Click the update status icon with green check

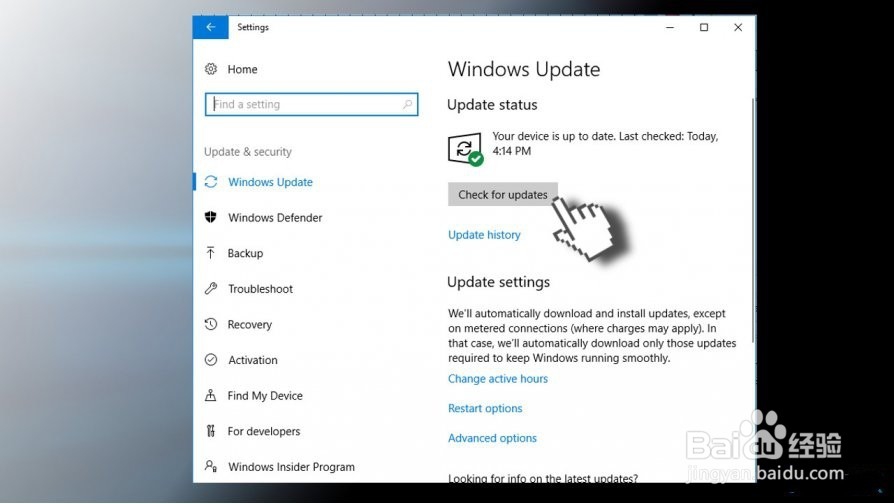[465, 149]
